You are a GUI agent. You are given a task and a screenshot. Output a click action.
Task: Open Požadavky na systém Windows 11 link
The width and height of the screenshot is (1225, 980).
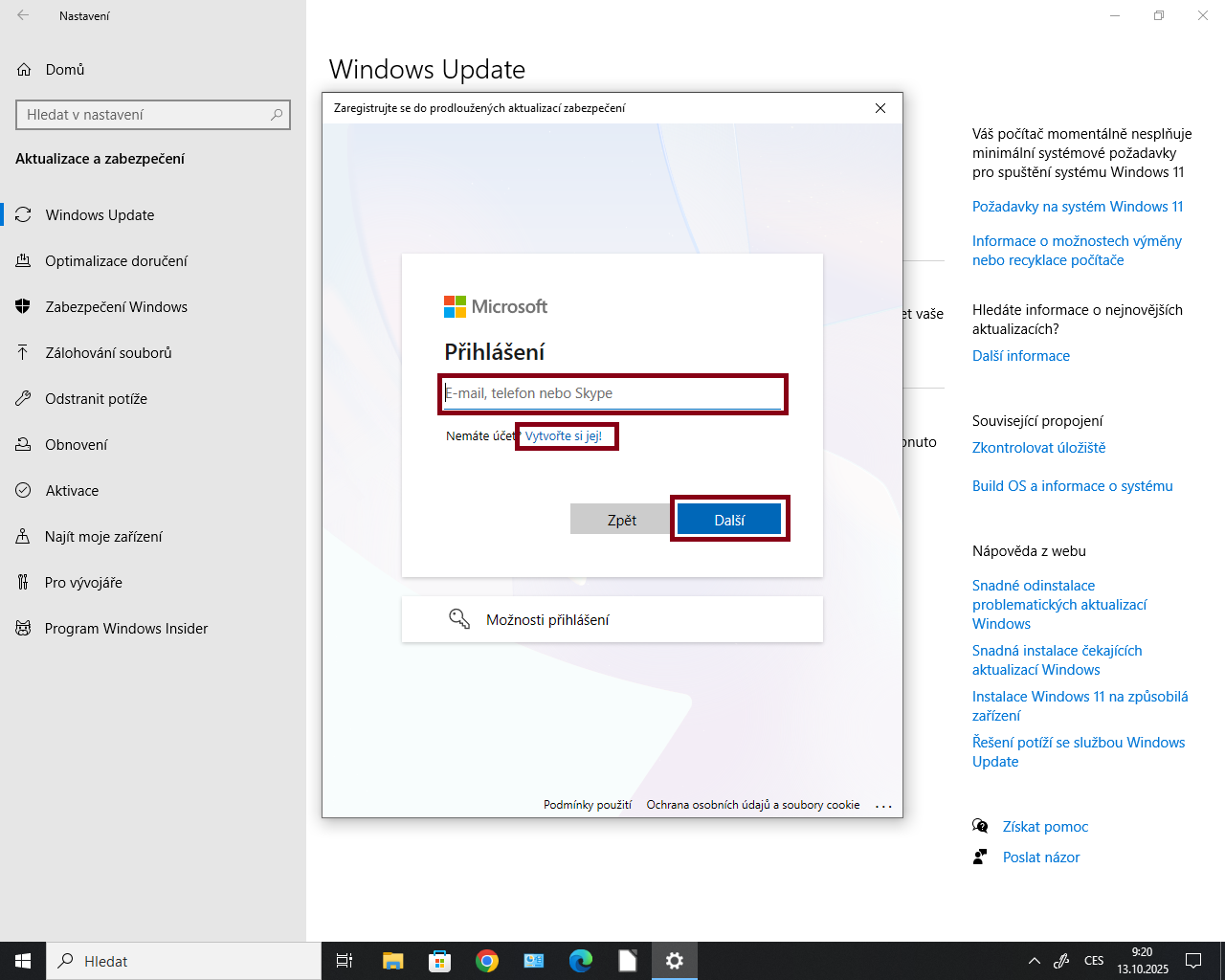pyautogui.click(x=1078, y=207)
